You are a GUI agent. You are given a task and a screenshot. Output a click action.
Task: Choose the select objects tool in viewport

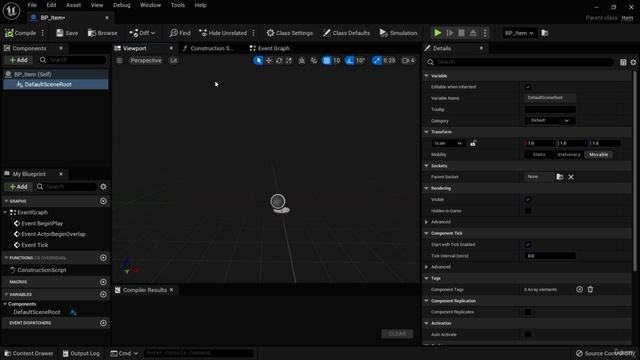point(258,60)
